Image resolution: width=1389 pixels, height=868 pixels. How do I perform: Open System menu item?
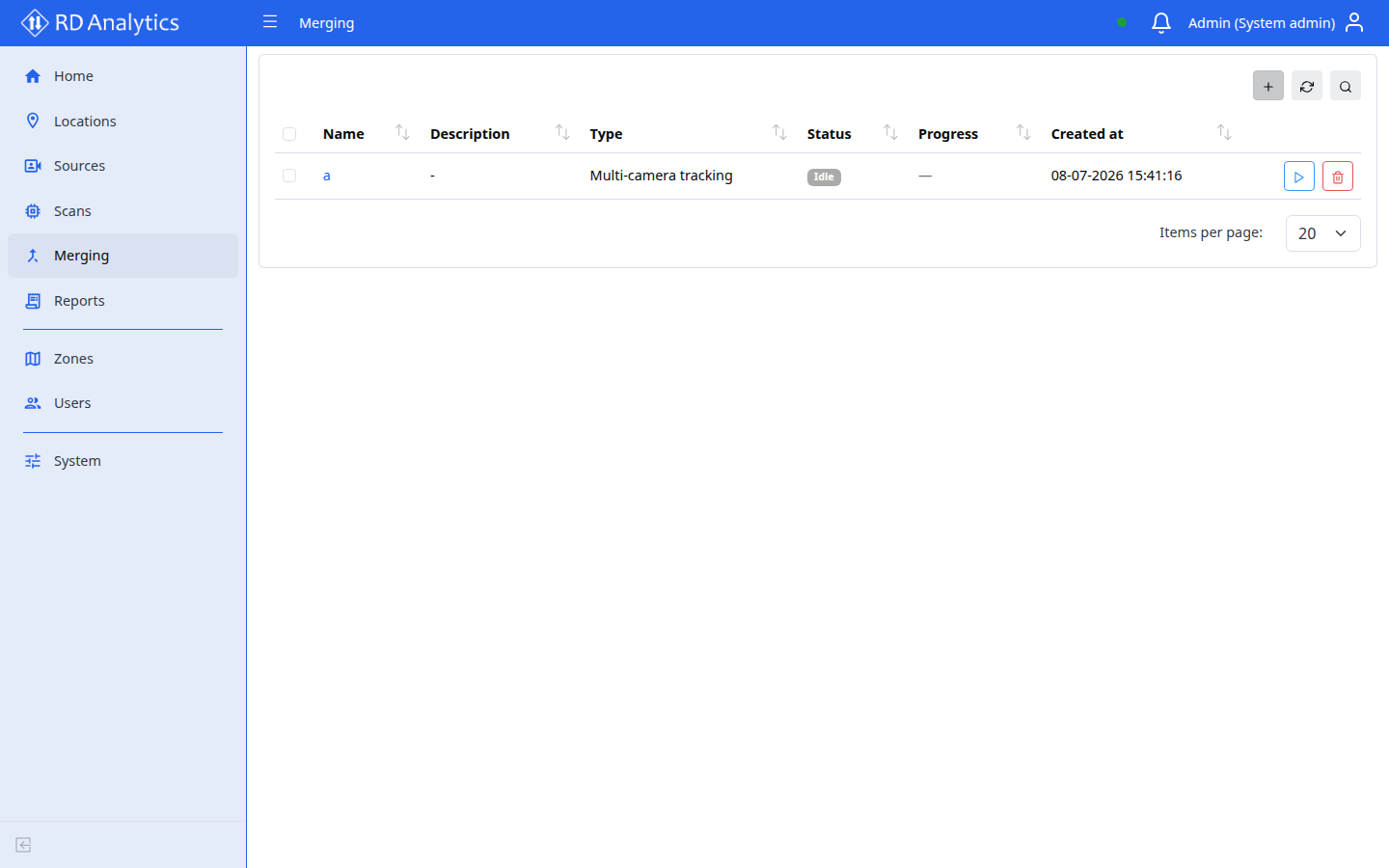click(123, 461)
